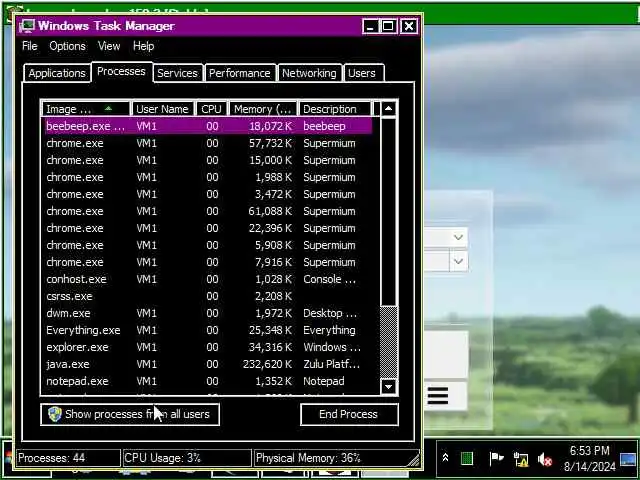Select the beebeep.exe process row
640x480 pixels.
tap(208, 126)
